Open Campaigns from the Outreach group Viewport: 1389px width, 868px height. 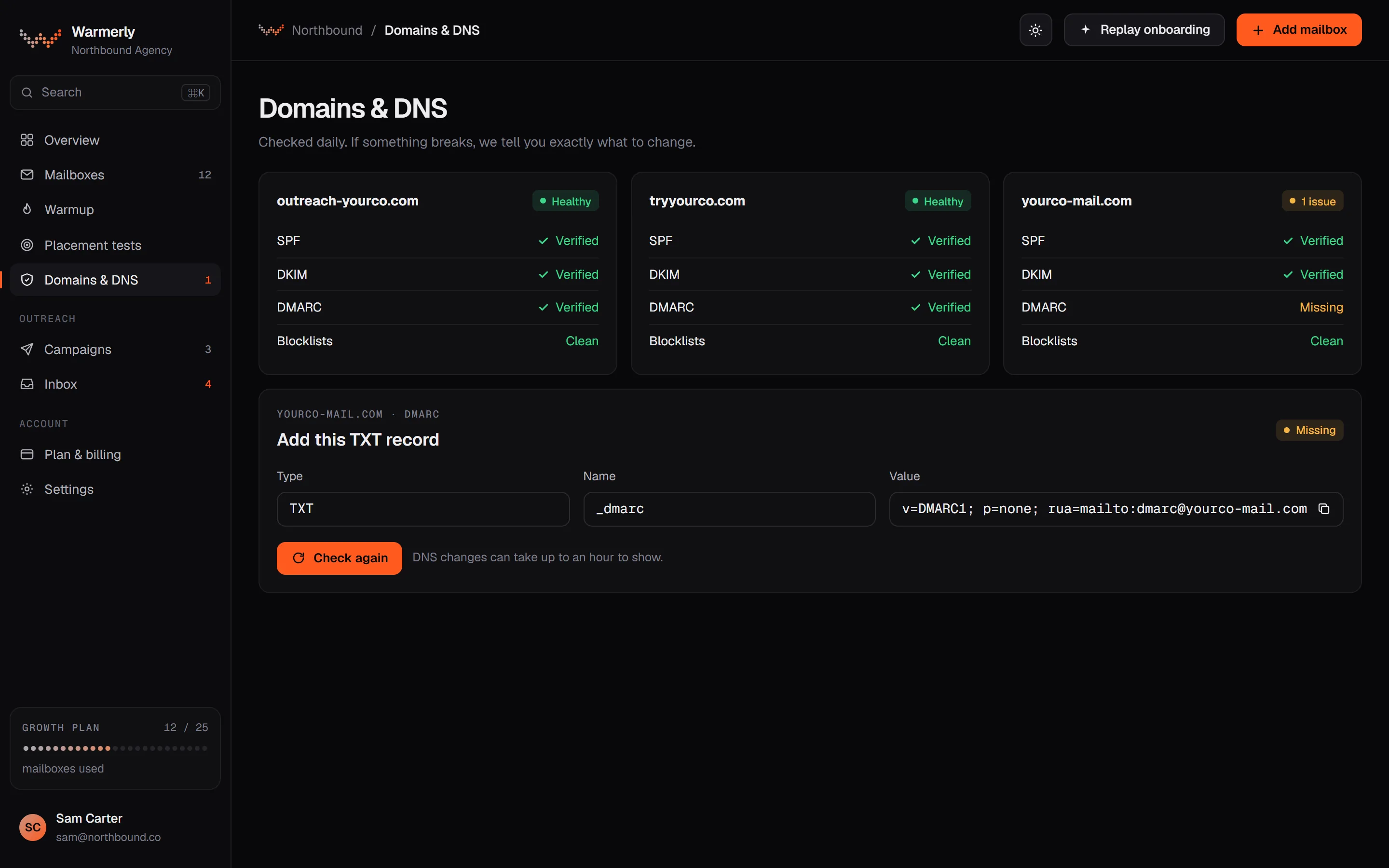115,349
